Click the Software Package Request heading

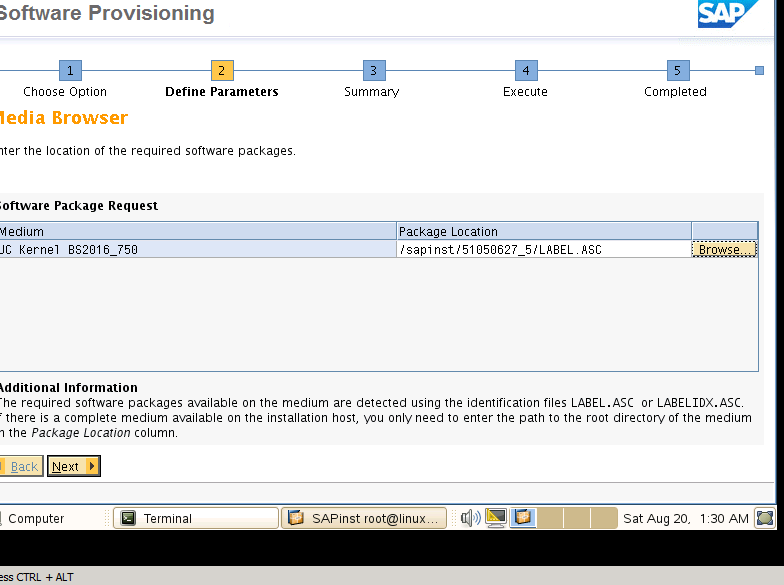click(x=78, y=206)
